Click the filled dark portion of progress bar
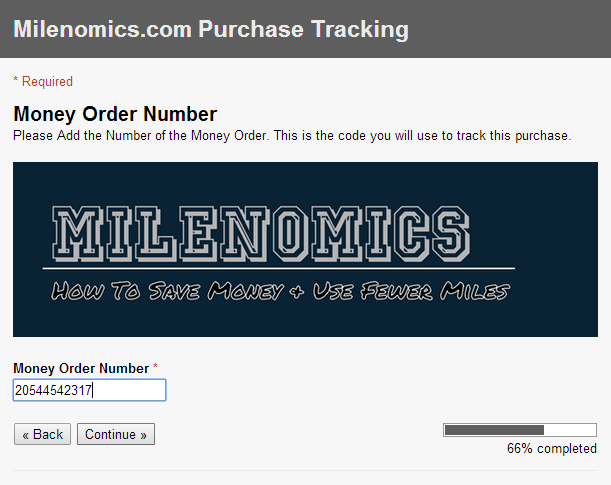611x485 pixels. click(x=494, y=430)
